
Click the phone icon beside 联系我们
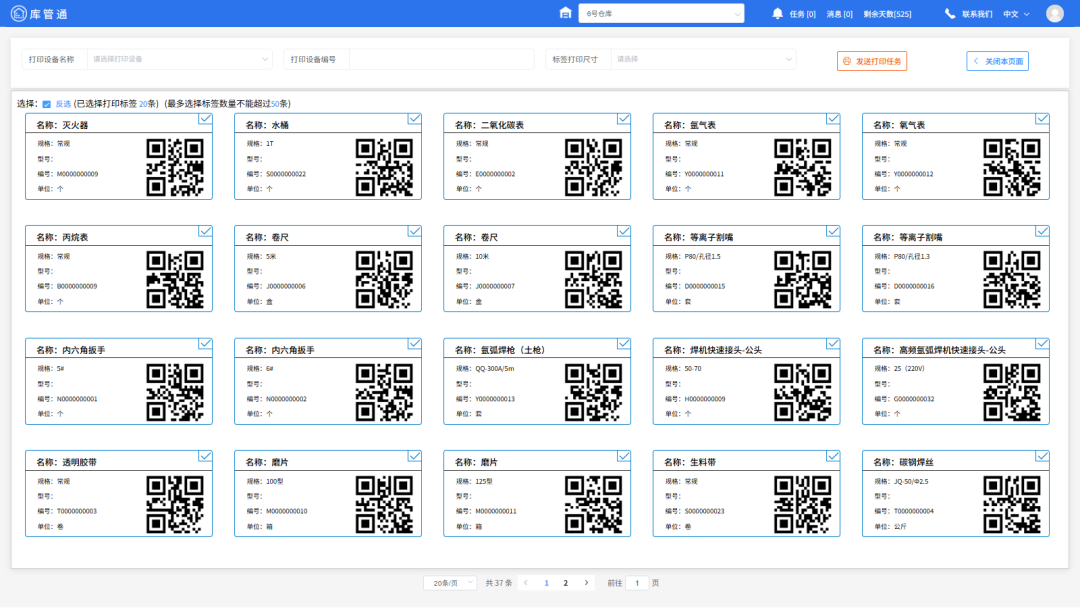(950, 14)
